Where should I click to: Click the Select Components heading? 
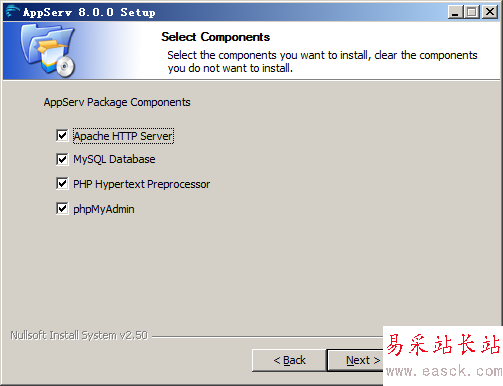pyautogui.click(x=216, y=37)
